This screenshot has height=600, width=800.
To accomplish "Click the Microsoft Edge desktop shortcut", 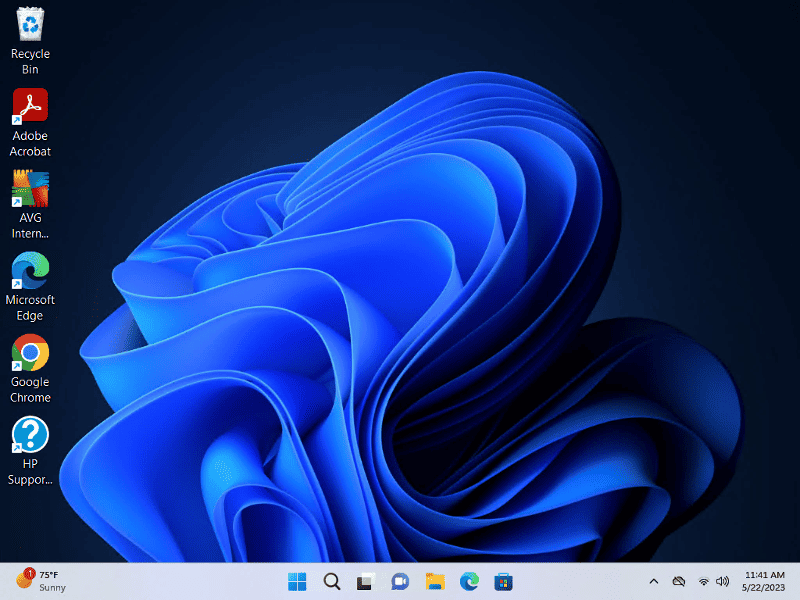I will [x=30, y=270].
